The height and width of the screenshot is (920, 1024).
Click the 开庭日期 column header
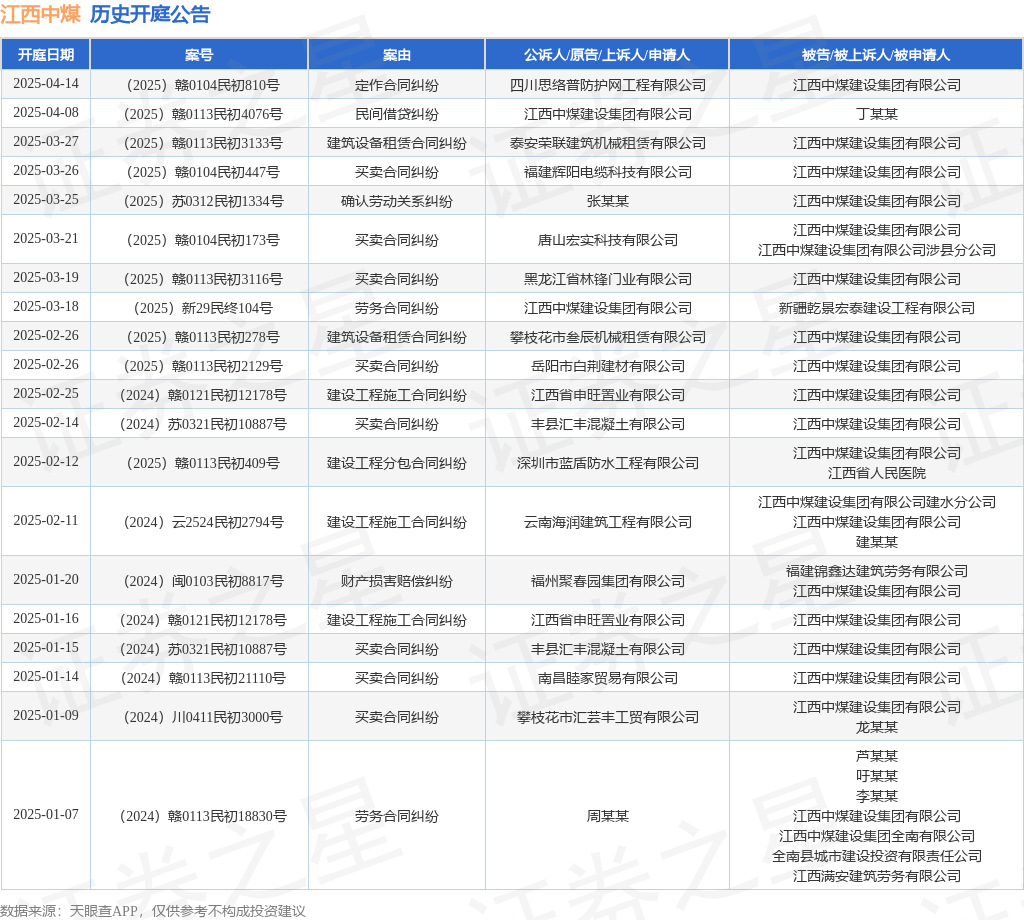(46, 55)
